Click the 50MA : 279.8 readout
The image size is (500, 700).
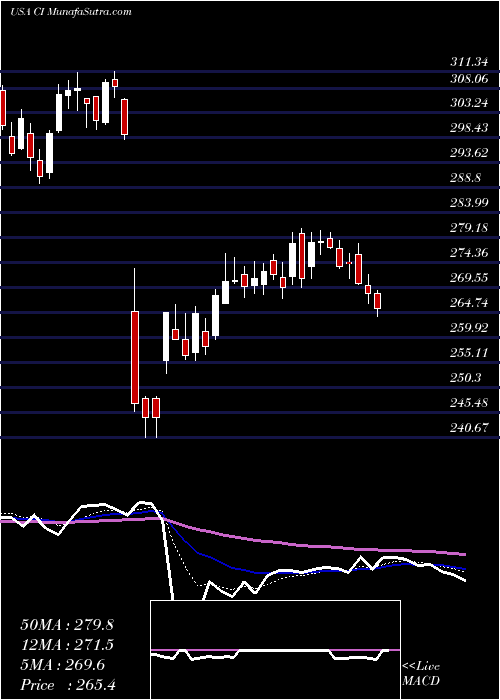[x=67, y=625]
